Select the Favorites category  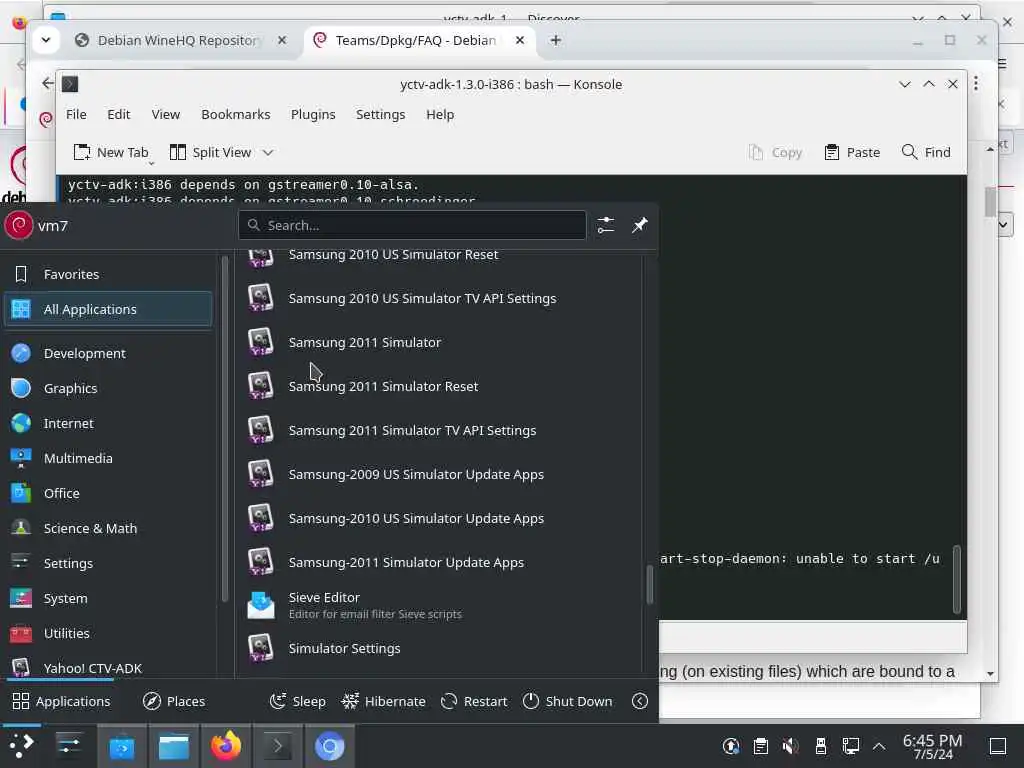pyautogui.click(x=108, y=274)
